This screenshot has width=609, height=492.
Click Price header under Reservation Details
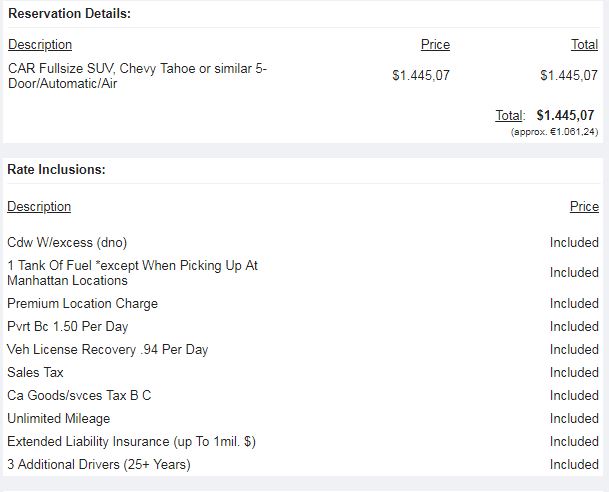pyautogui.click(x=435, y=45)
